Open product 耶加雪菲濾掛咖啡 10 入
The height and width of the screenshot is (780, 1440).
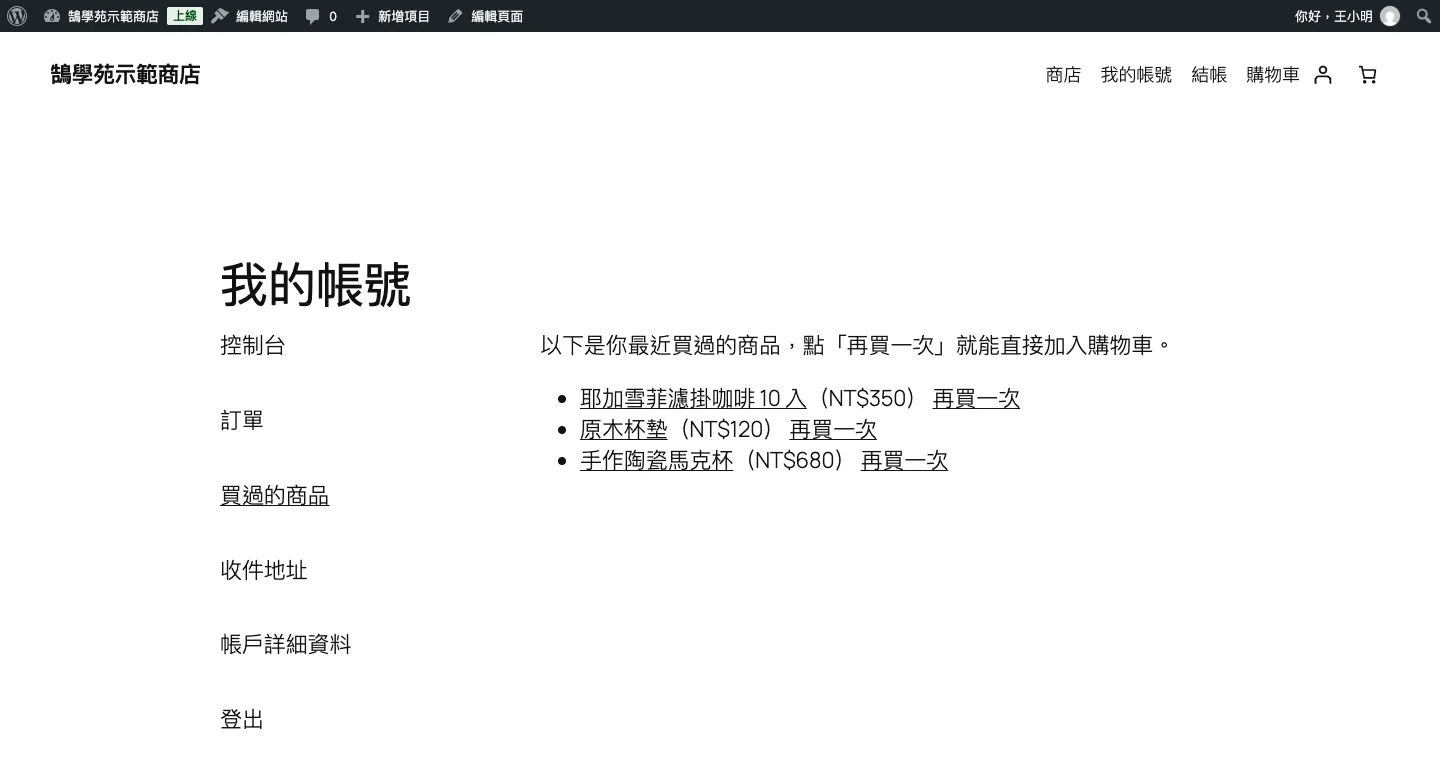[693, 398]
